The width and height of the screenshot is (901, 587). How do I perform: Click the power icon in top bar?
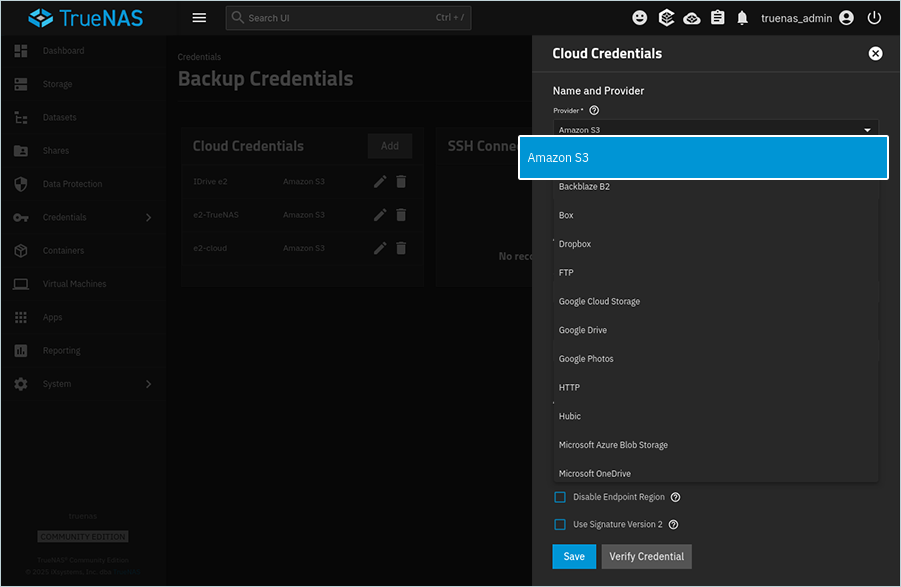(874, 18)
